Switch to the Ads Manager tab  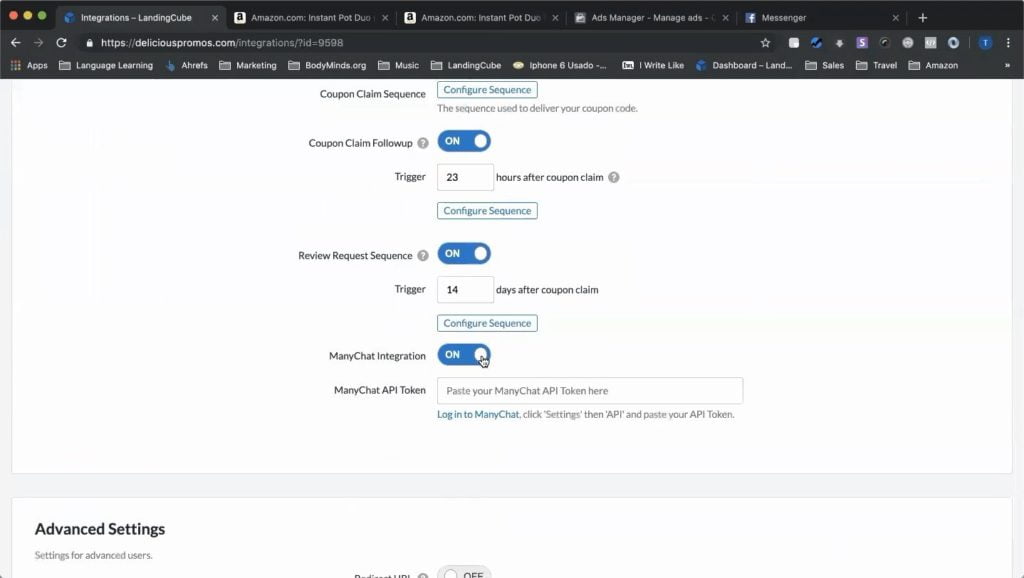click(x=651, y=18)
